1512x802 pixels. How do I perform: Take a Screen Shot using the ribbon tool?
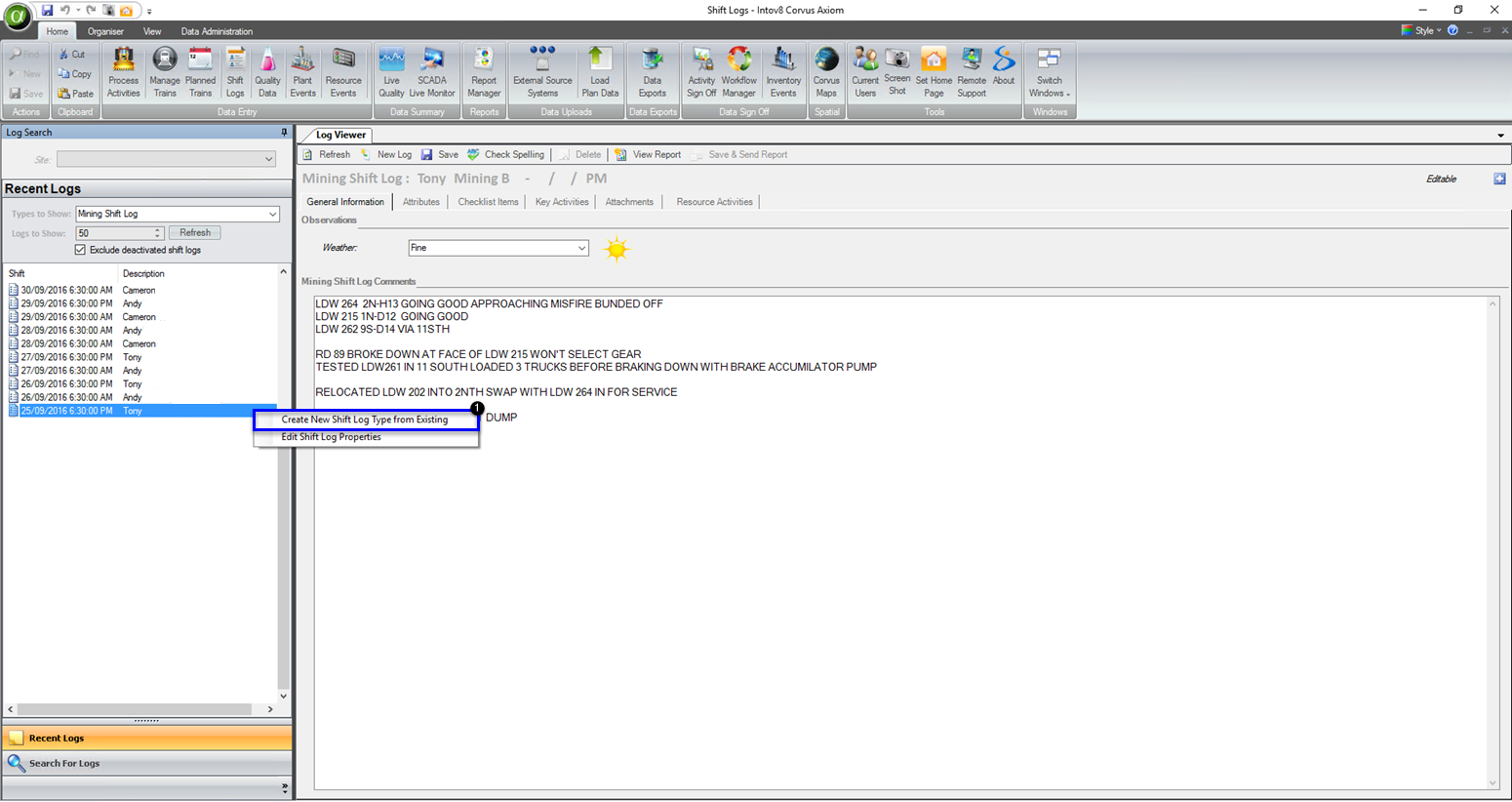[896, 72]
